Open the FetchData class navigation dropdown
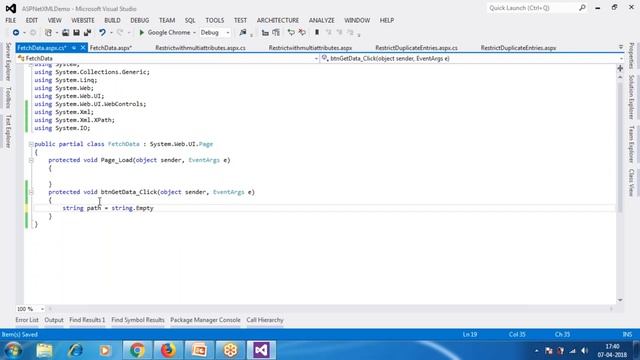Viewport: 640px width, 360px height. tap(316, 59)
